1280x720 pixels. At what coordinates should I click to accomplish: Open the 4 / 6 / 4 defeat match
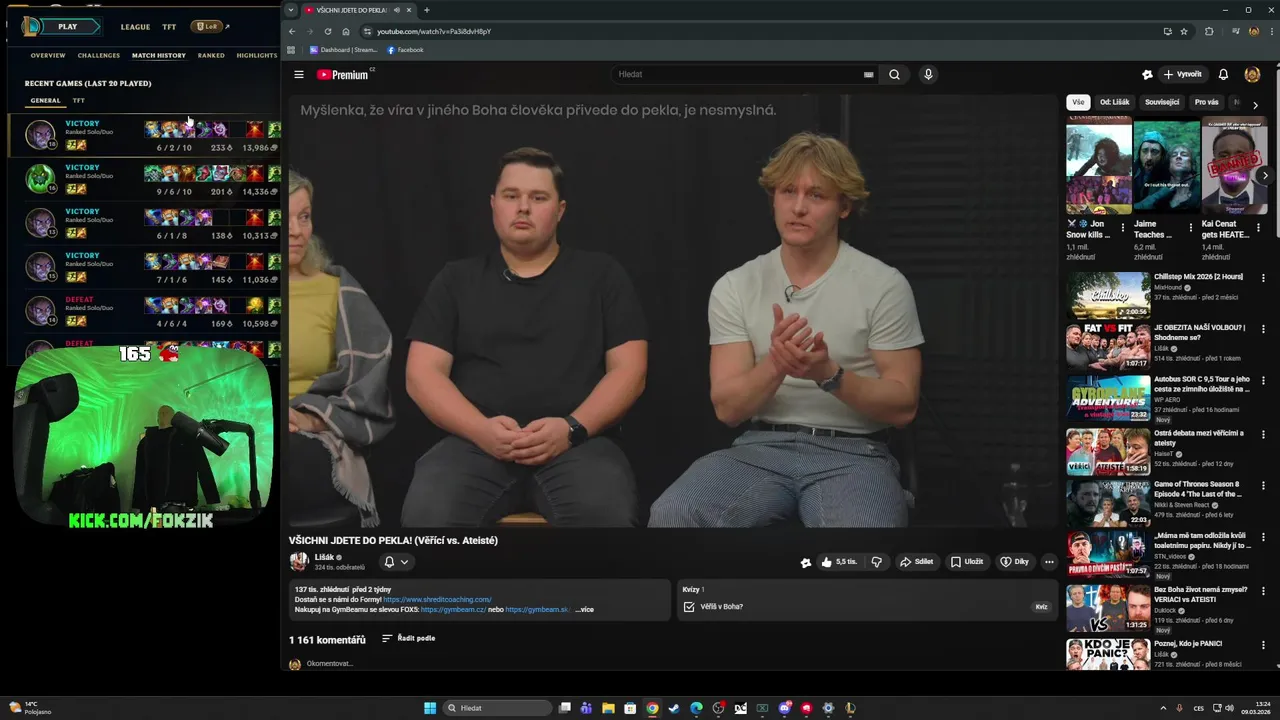click(145, 311)
